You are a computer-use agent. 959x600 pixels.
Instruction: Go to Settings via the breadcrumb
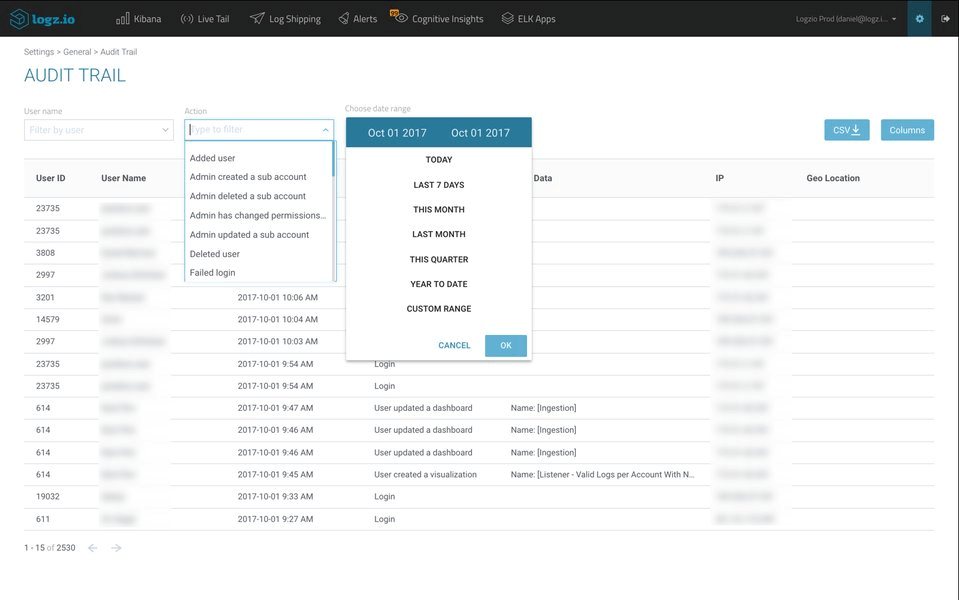(37, 51)
